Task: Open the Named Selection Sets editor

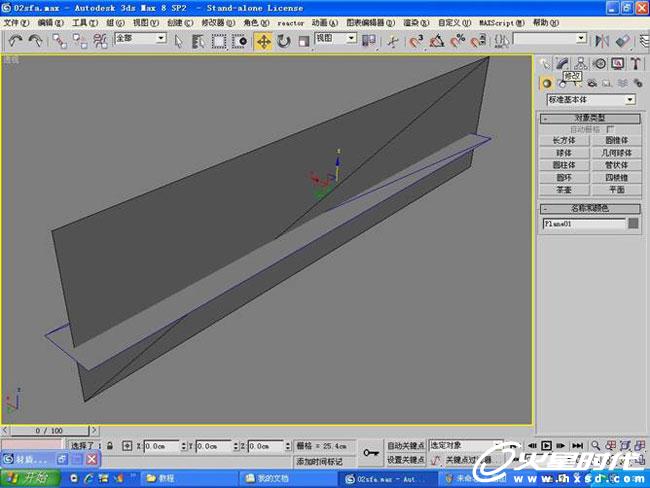Action: [502, 41]
